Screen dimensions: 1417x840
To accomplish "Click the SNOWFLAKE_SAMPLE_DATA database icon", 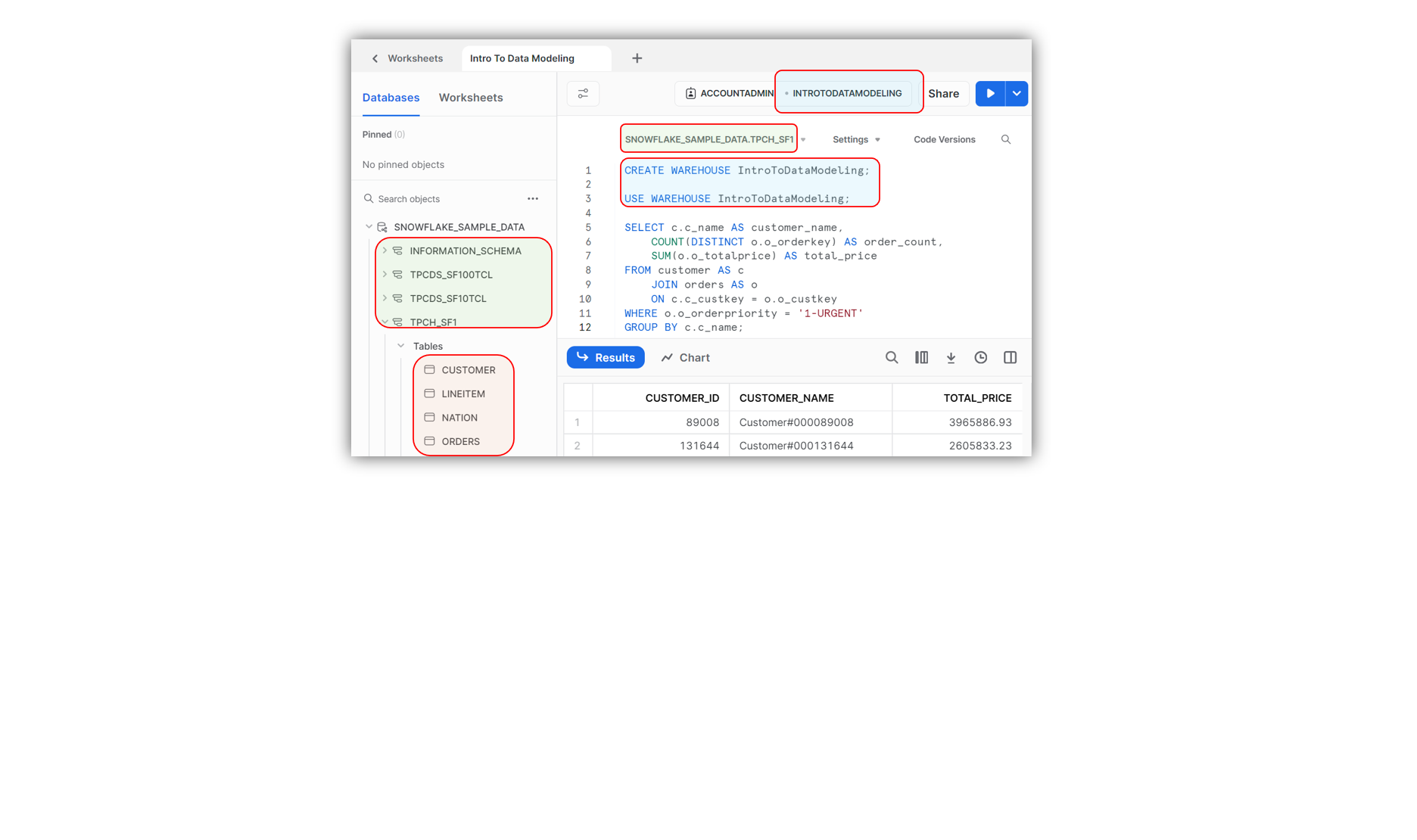I will coord(382,227).
